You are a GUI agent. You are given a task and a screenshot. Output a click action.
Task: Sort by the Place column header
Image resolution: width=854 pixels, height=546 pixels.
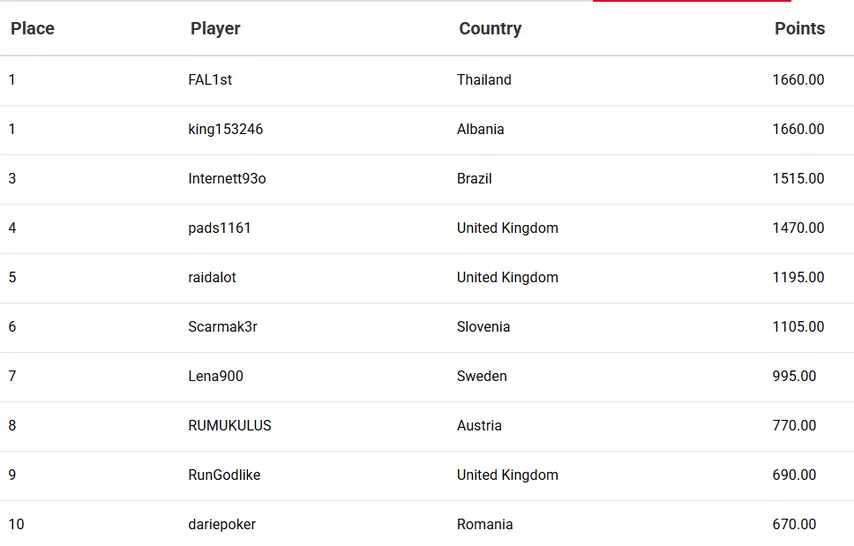point(32,28)
